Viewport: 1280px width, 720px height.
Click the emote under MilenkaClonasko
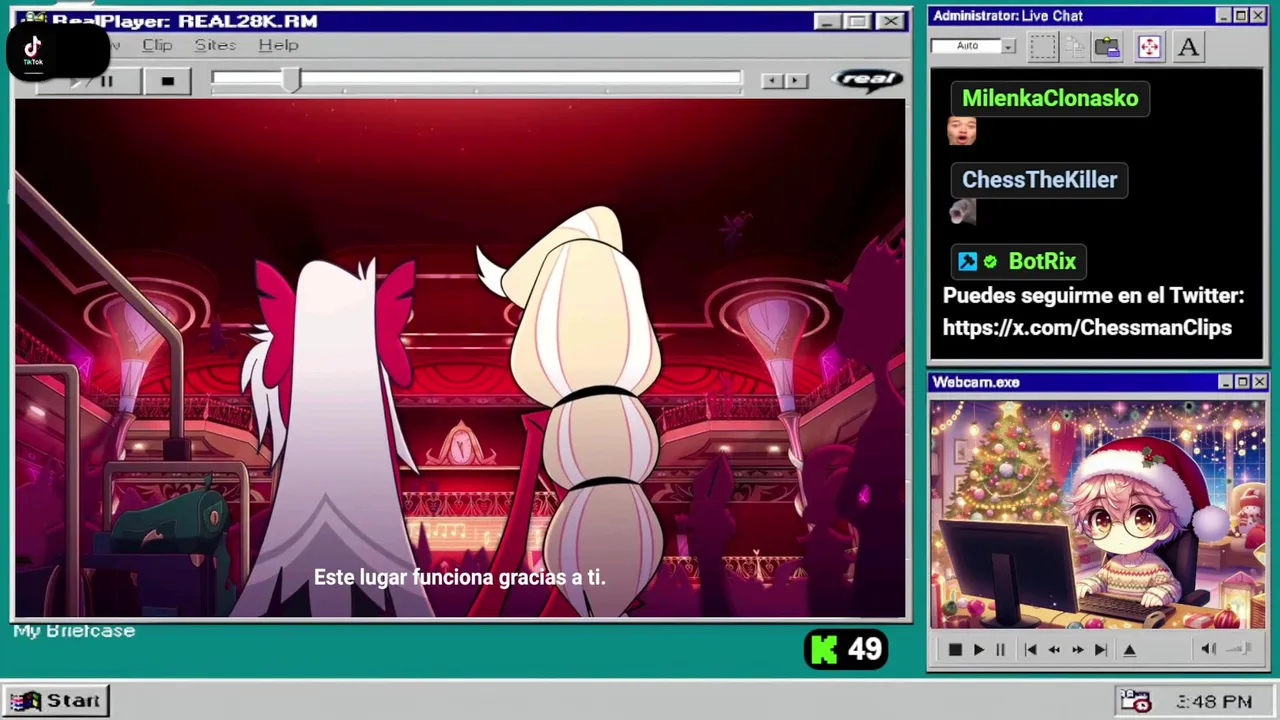(x=962, y=130)
